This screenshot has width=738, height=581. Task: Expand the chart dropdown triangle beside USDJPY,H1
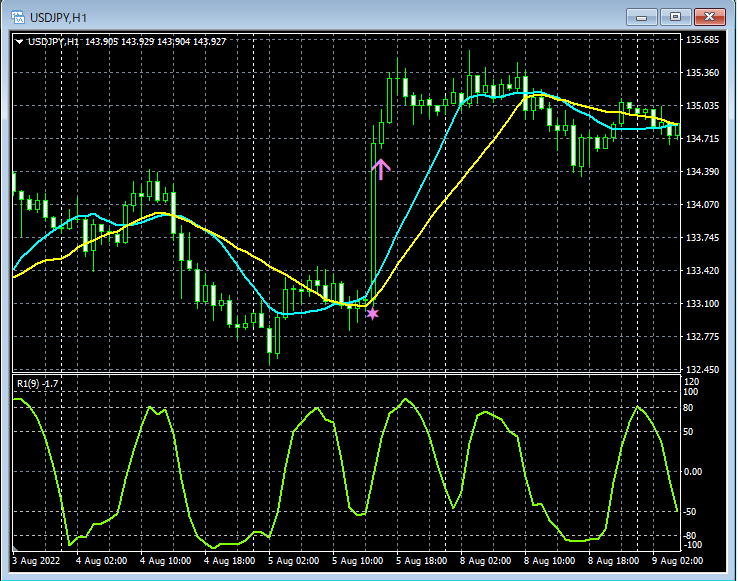pyautogui.click(x=19, y=41)
